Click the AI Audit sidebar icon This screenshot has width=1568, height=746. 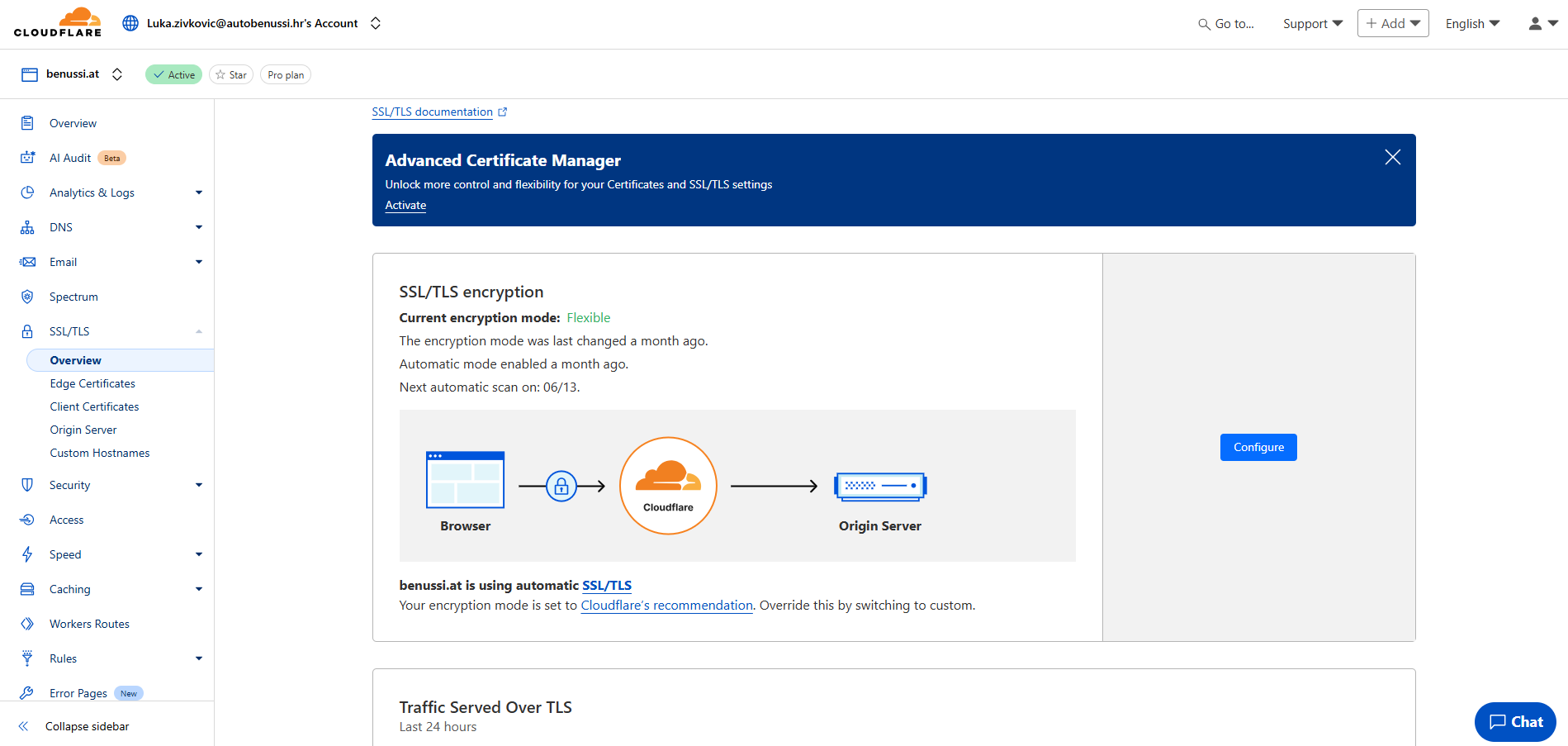(27, 158)
